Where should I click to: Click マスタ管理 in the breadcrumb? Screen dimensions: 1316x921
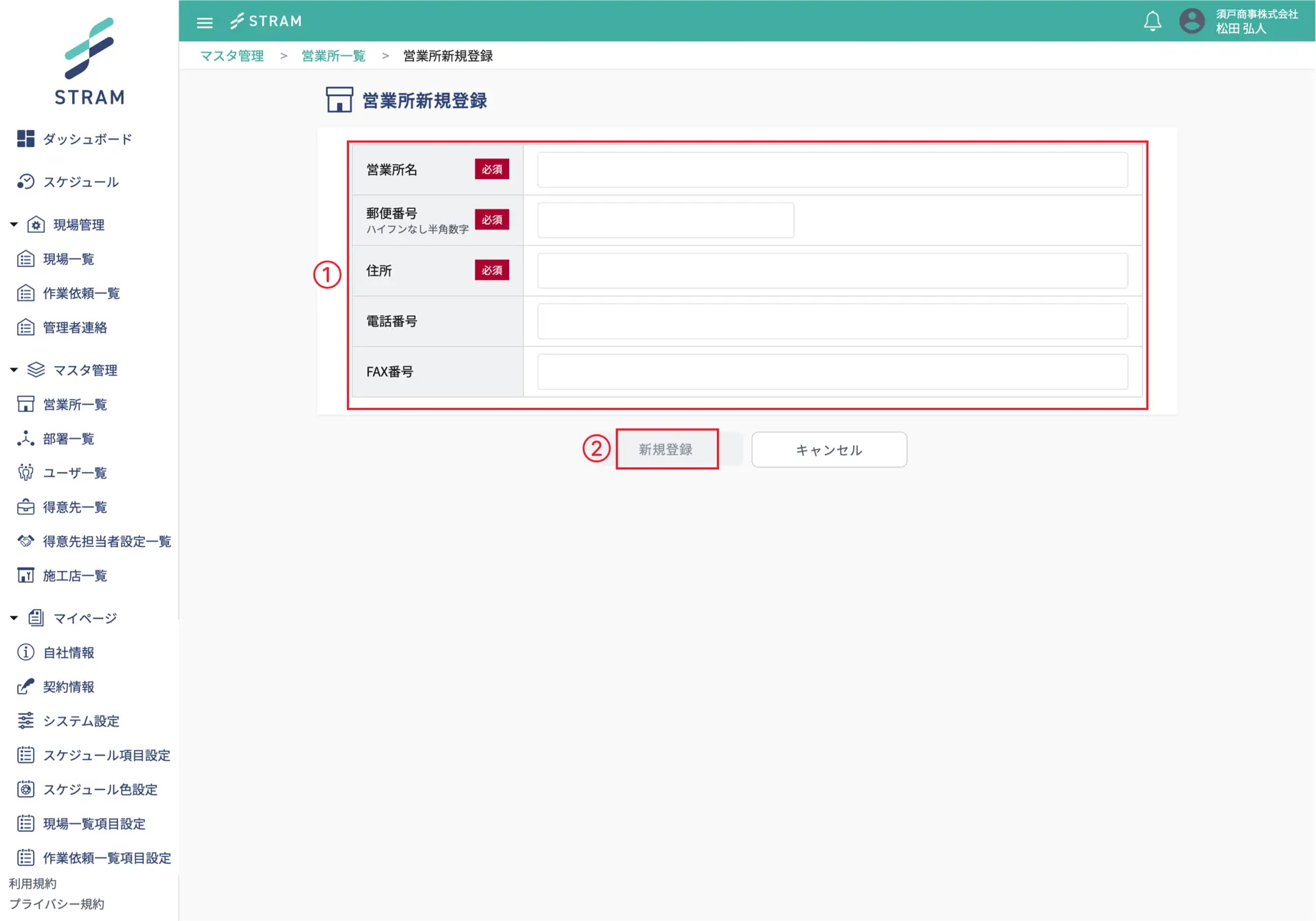pos(231,56)
